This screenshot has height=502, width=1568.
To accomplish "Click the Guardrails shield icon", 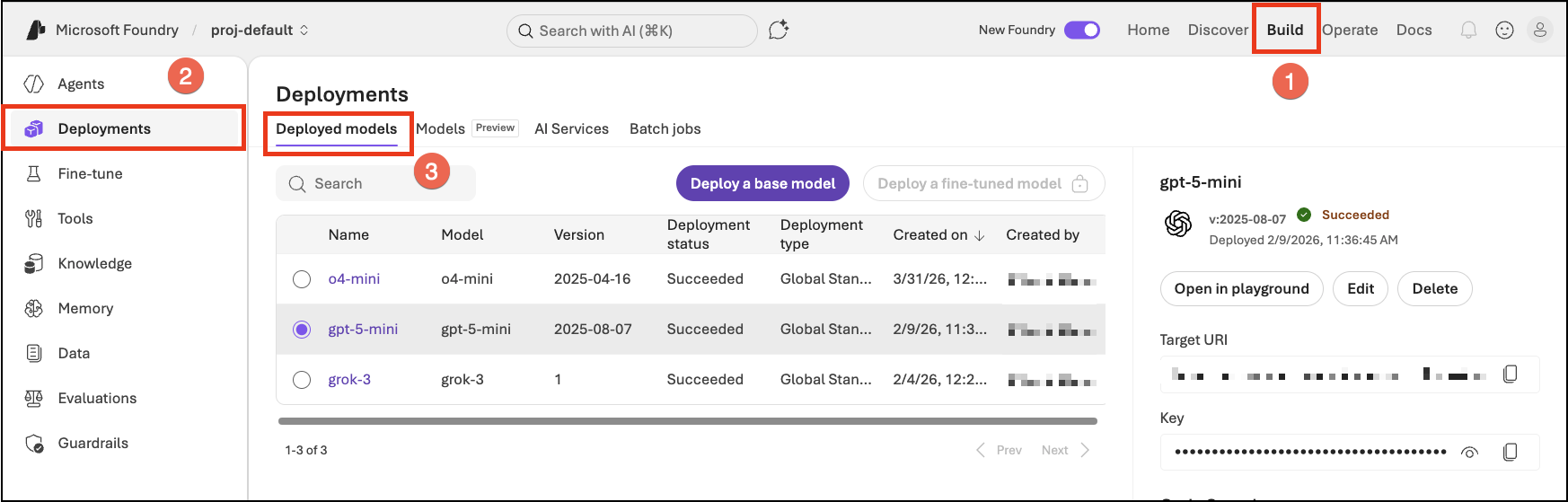I will pyautogui.click(x=34, y=443).
